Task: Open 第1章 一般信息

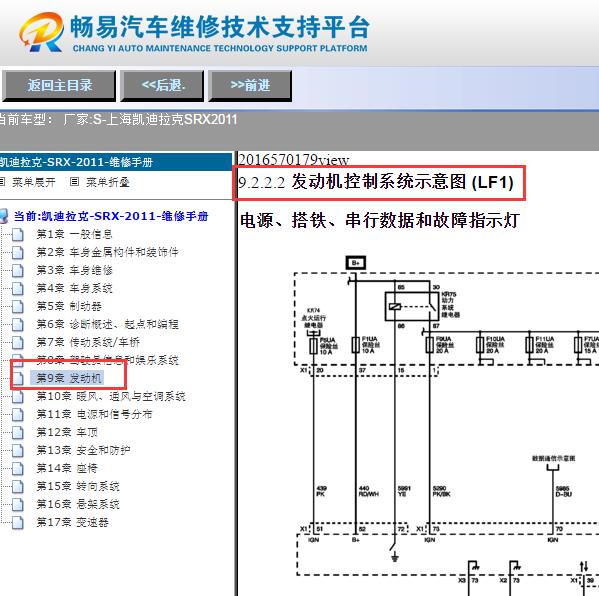Action: (74, 234)
